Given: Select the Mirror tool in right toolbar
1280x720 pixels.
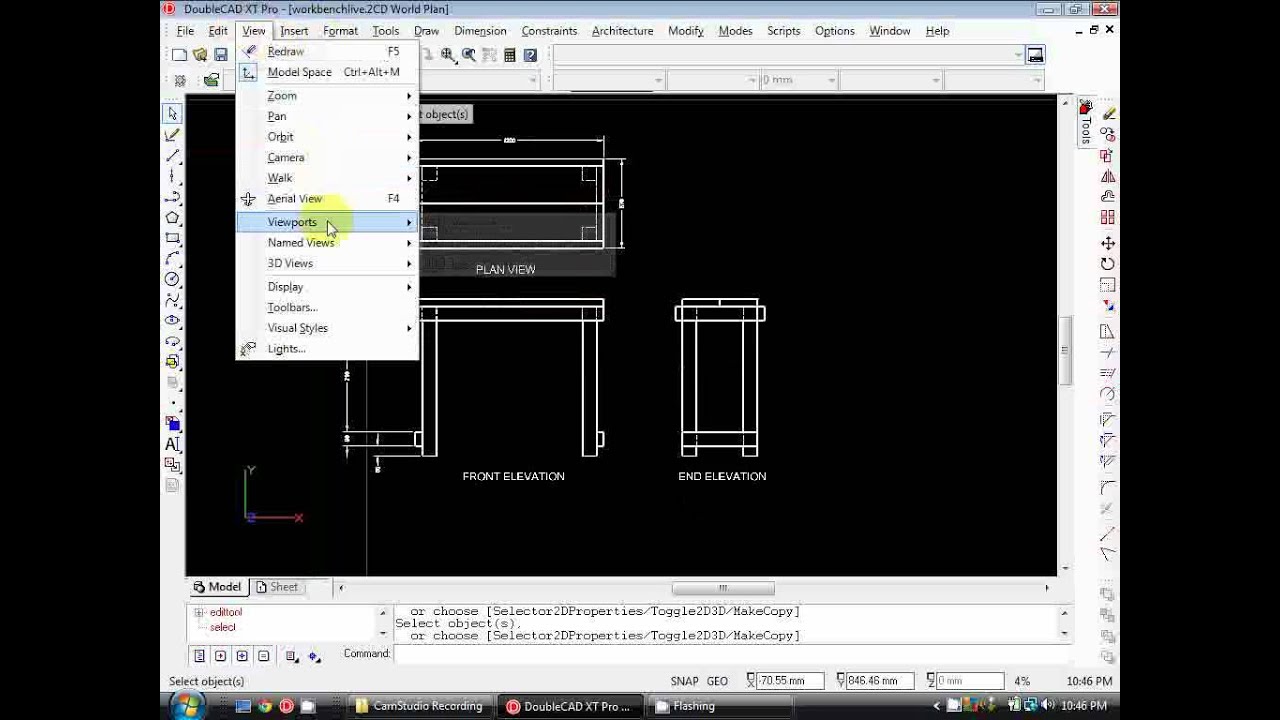Looking at the screenshot, I should pos(1107,177).
